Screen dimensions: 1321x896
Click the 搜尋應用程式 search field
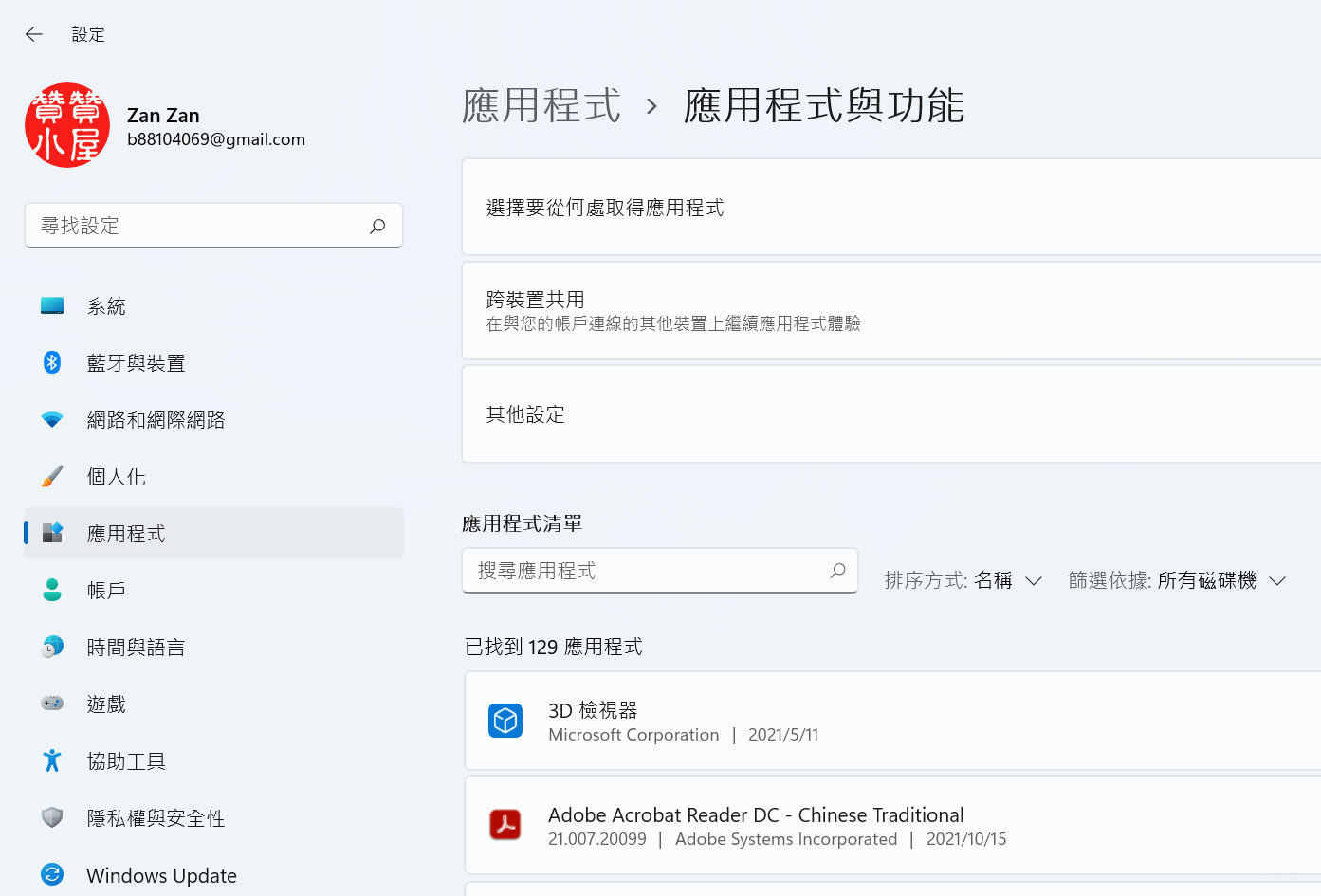pyautogui.click(x=660, y=571)
